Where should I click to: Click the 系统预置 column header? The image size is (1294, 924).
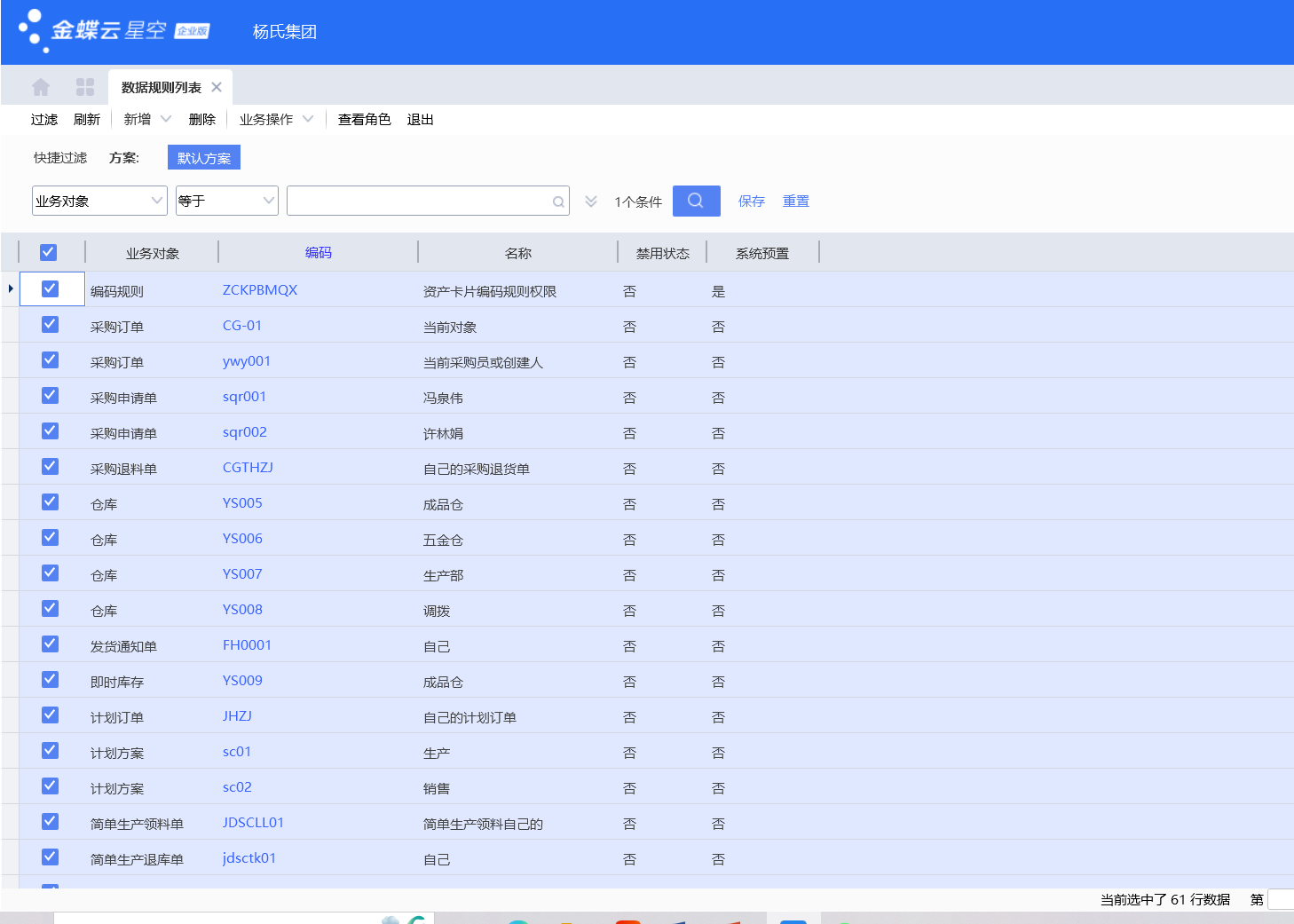tap(762, 253)
